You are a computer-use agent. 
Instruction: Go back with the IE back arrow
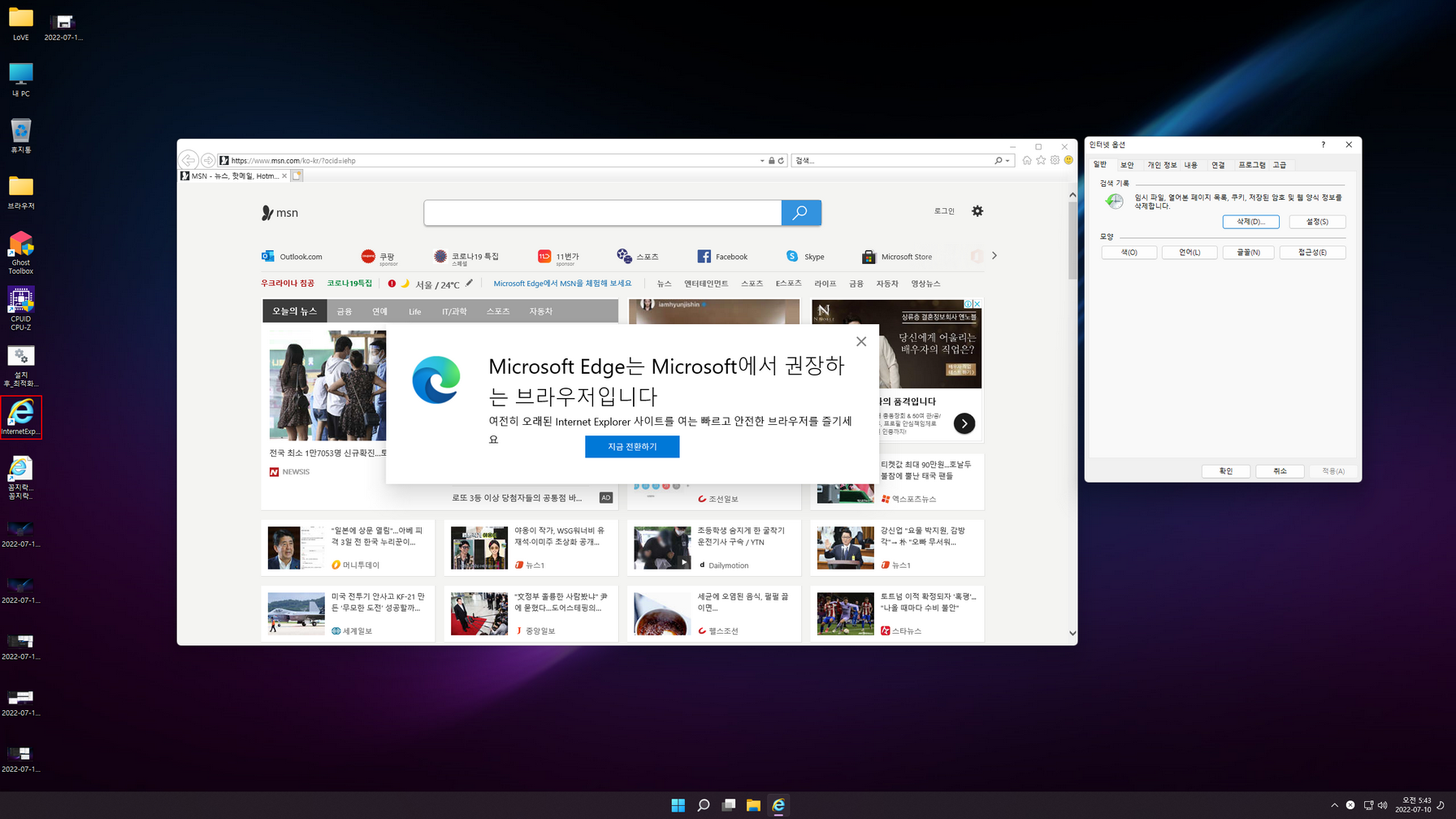click(x=188, y=160)
